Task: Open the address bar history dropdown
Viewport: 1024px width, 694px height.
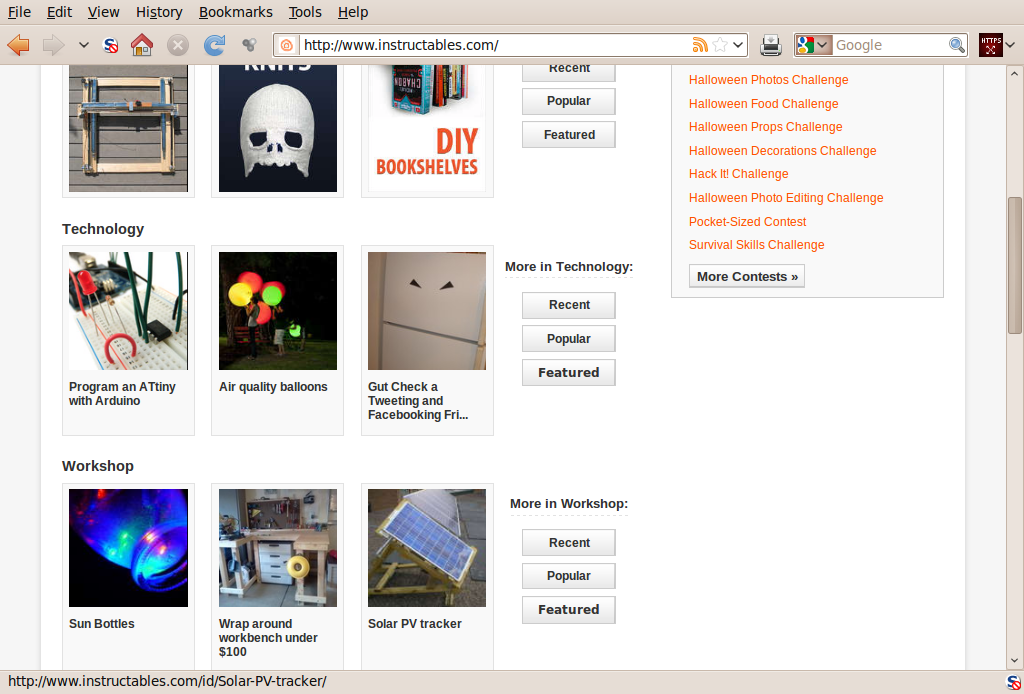Action: tap(737, 45)
